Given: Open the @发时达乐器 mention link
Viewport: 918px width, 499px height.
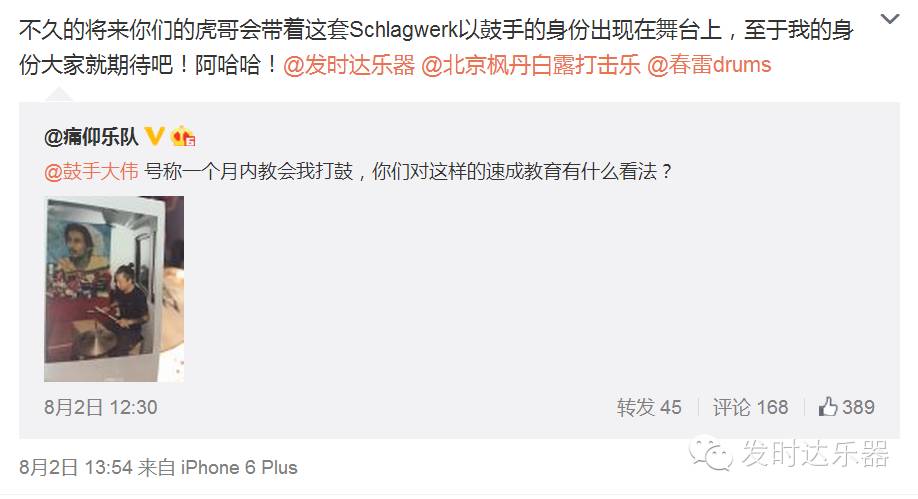Looking at the screenshot, I should pyautogui.click(x=349, y=65).
